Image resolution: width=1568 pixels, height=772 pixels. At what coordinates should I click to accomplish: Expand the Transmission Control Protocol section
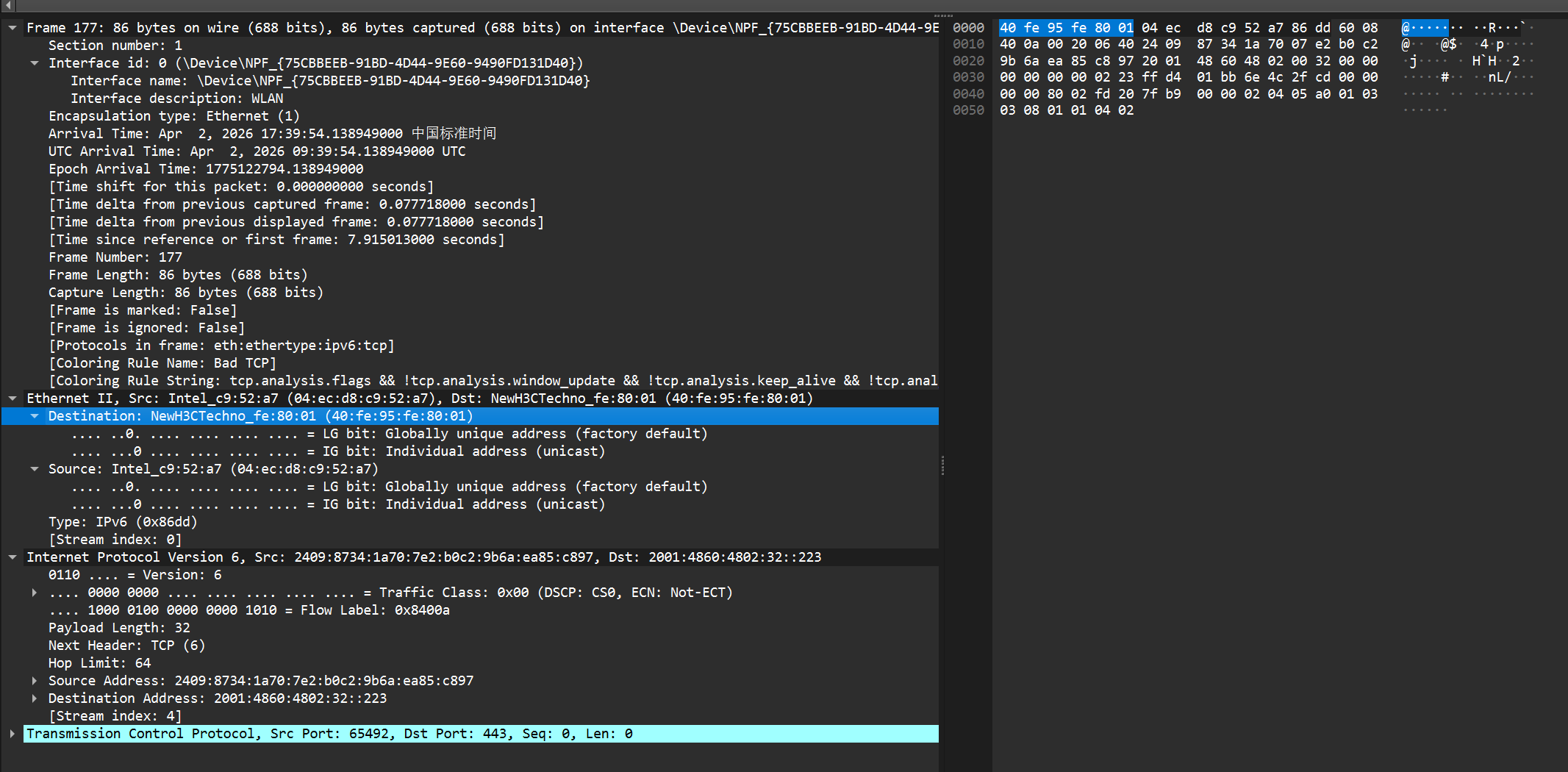[12, 734]
